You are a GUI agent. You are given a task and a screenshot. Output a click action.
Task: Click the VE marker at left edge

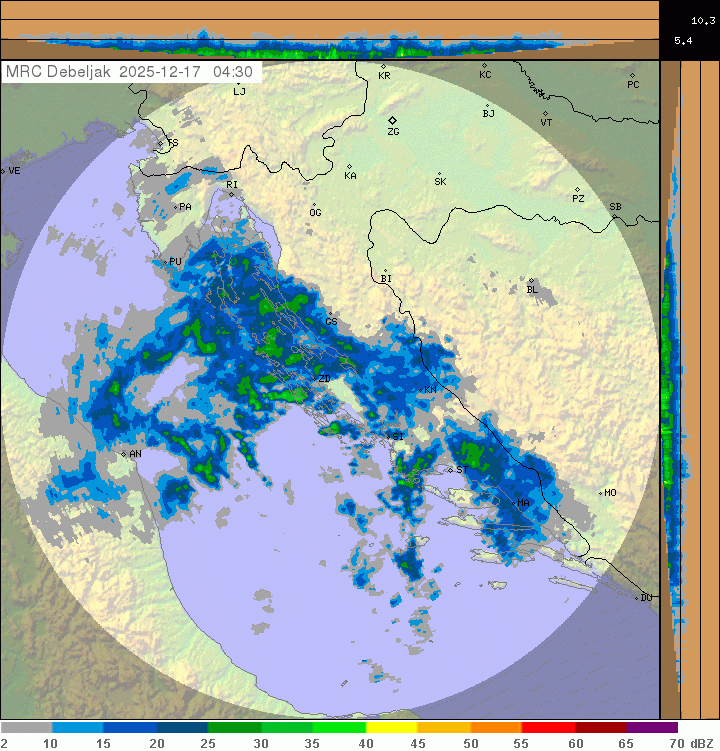click(x=4, y=171)
